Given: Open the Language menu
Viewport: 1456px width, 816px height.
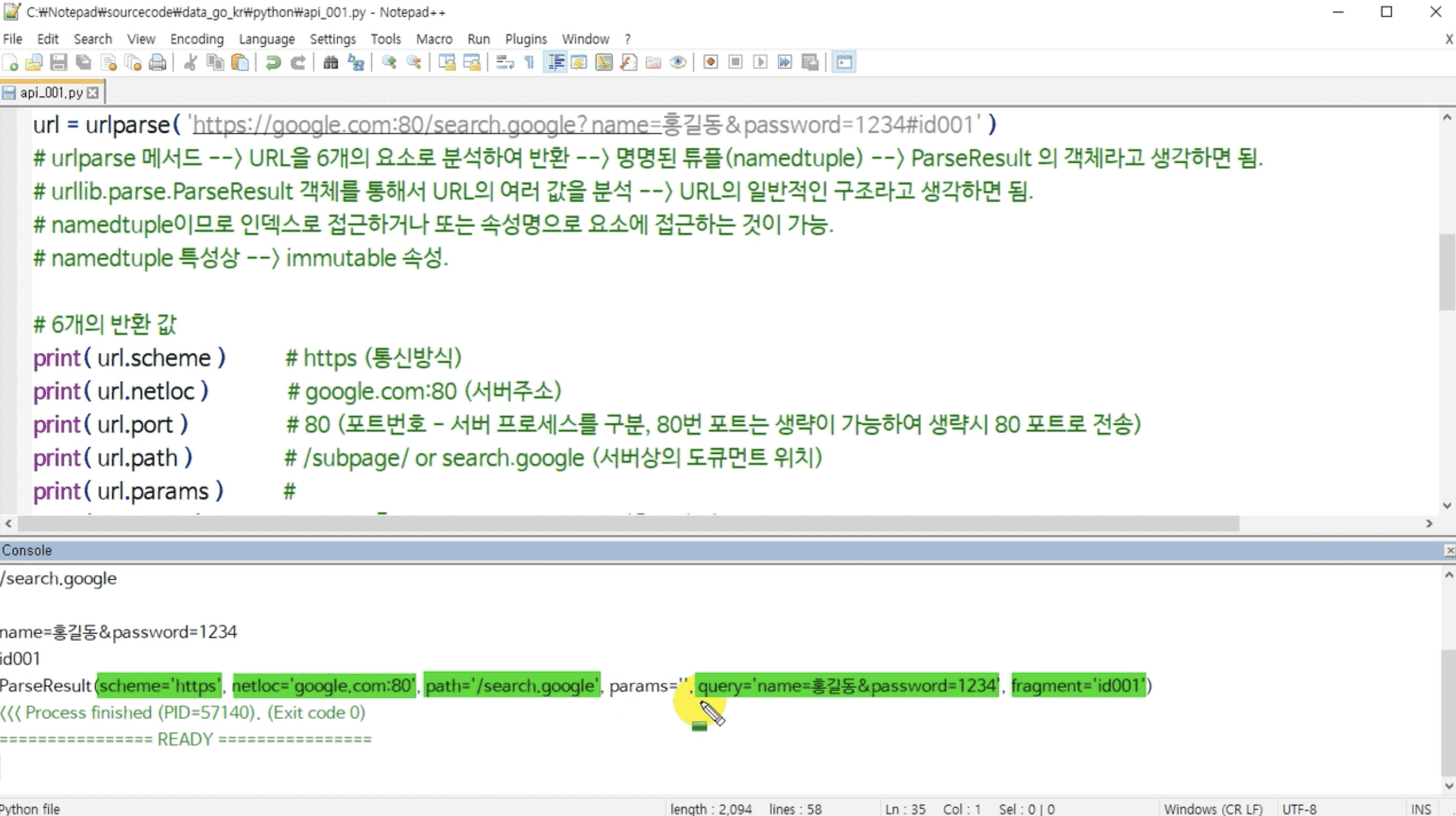Looking at the screenshot, I should [x=266, y=39].
